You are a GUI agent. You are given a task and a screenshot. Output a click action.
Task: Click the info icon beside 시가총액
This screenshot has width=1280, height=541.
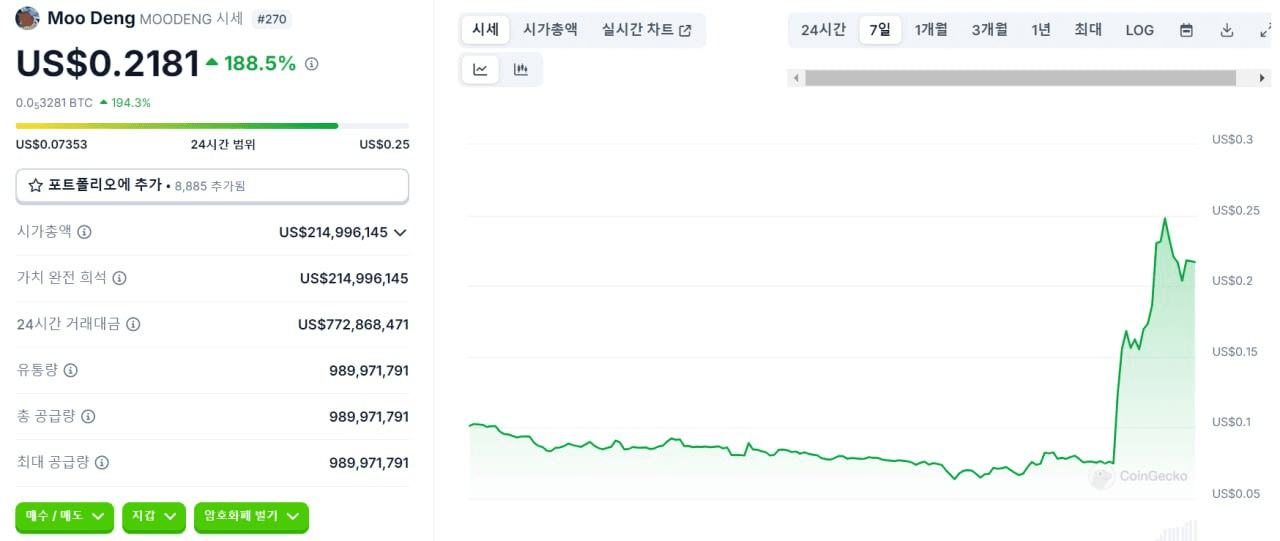(84, 232)
